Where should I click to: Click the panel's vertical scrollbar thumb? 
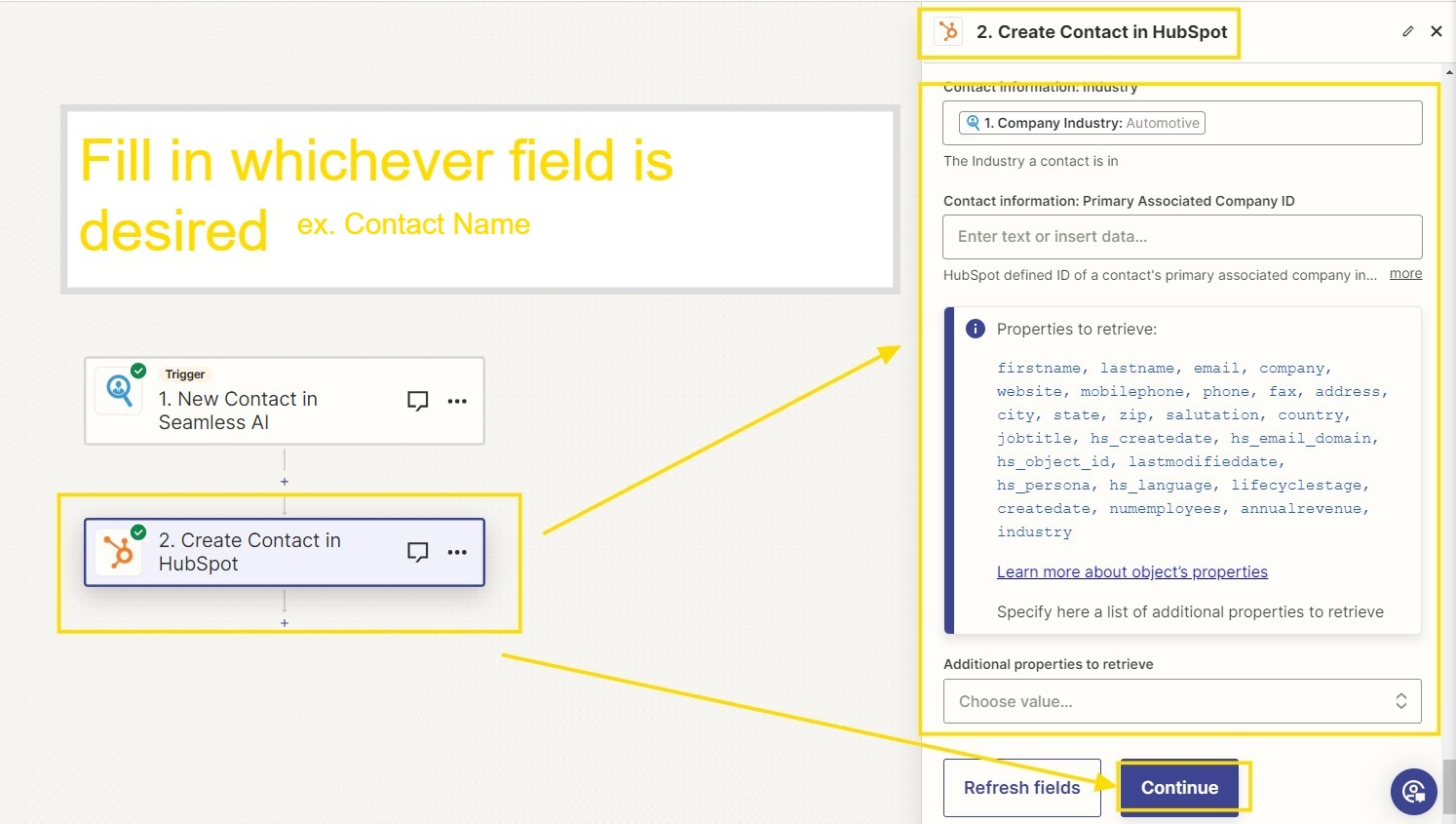coord(1449,786)
